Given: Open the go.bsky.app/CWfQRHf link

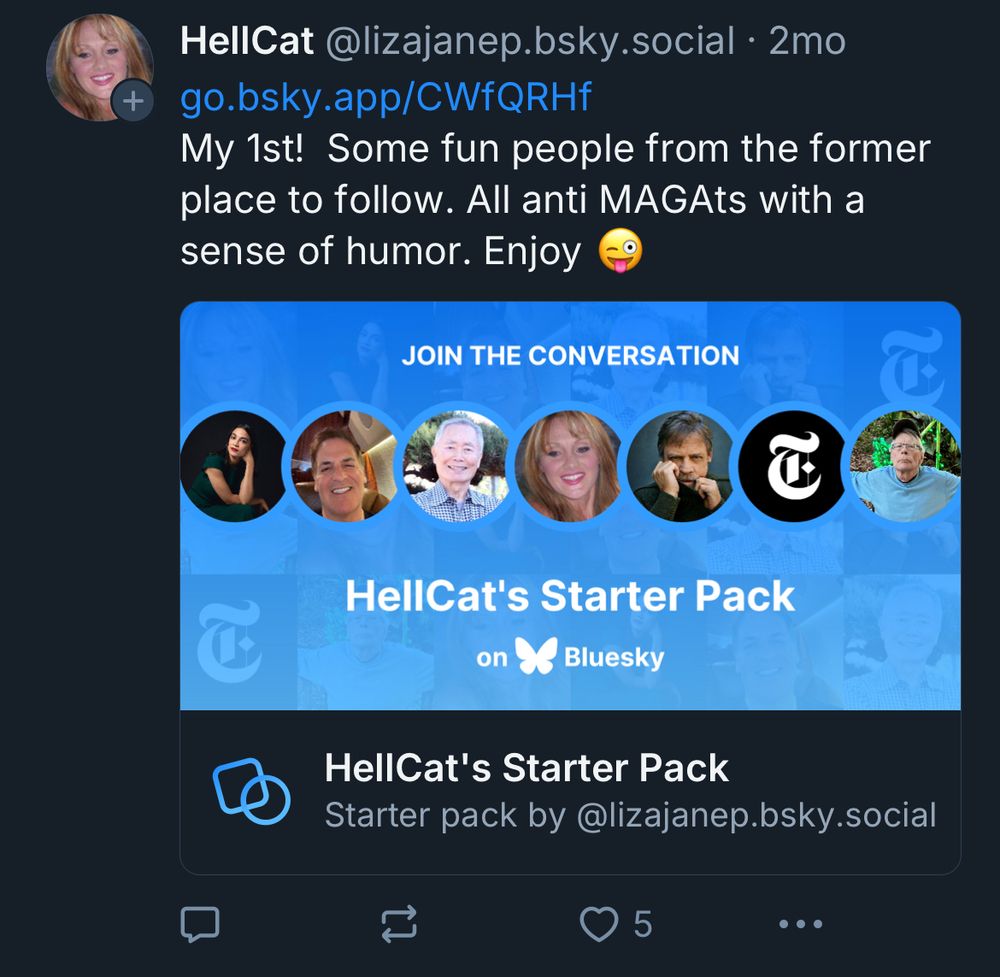Looking at the screenshot, I should click(x=385, y=97).
